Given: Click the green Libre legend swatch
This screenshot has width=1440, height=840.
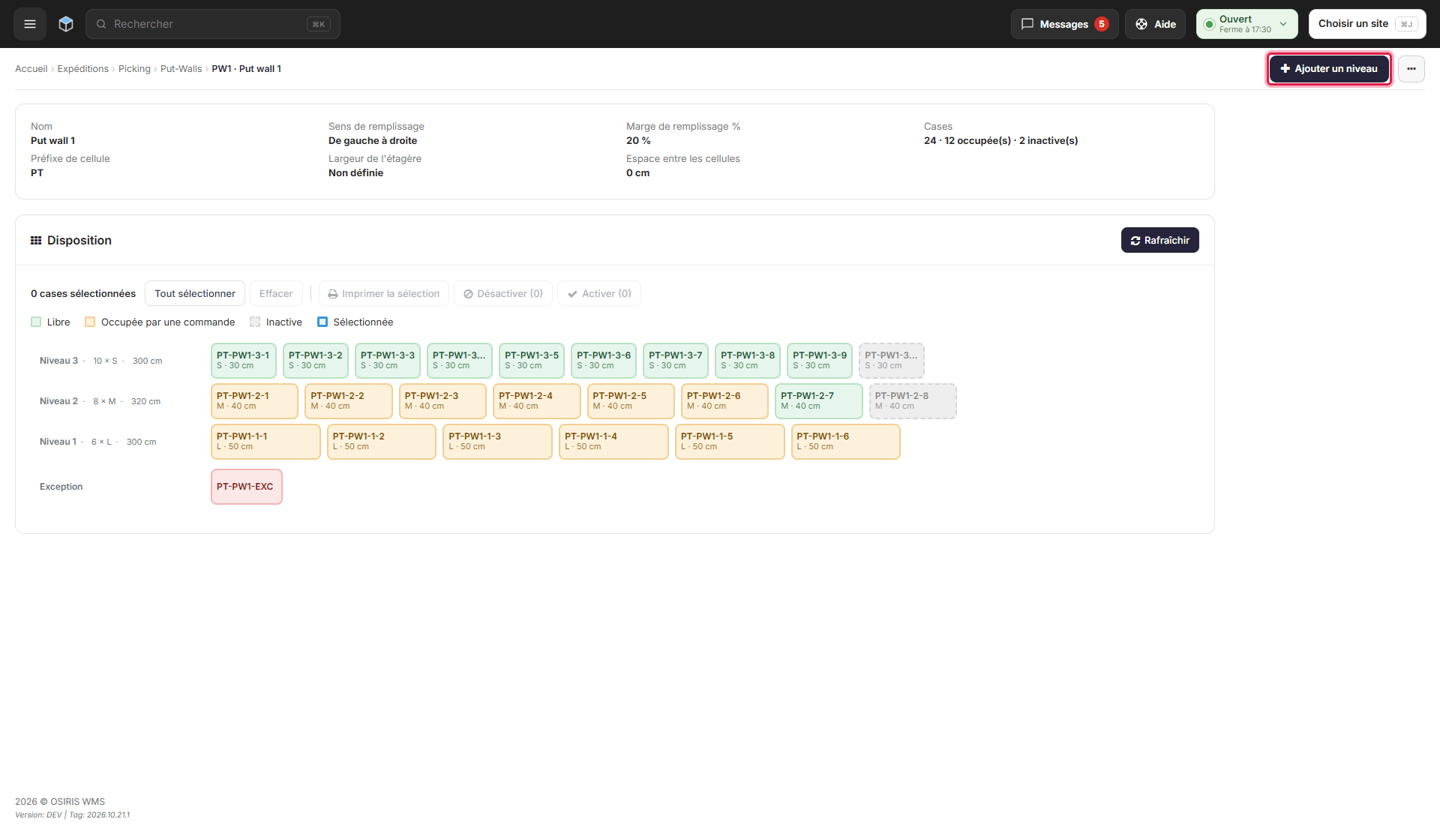Looking at the screenshot, I should click(36, 322).
